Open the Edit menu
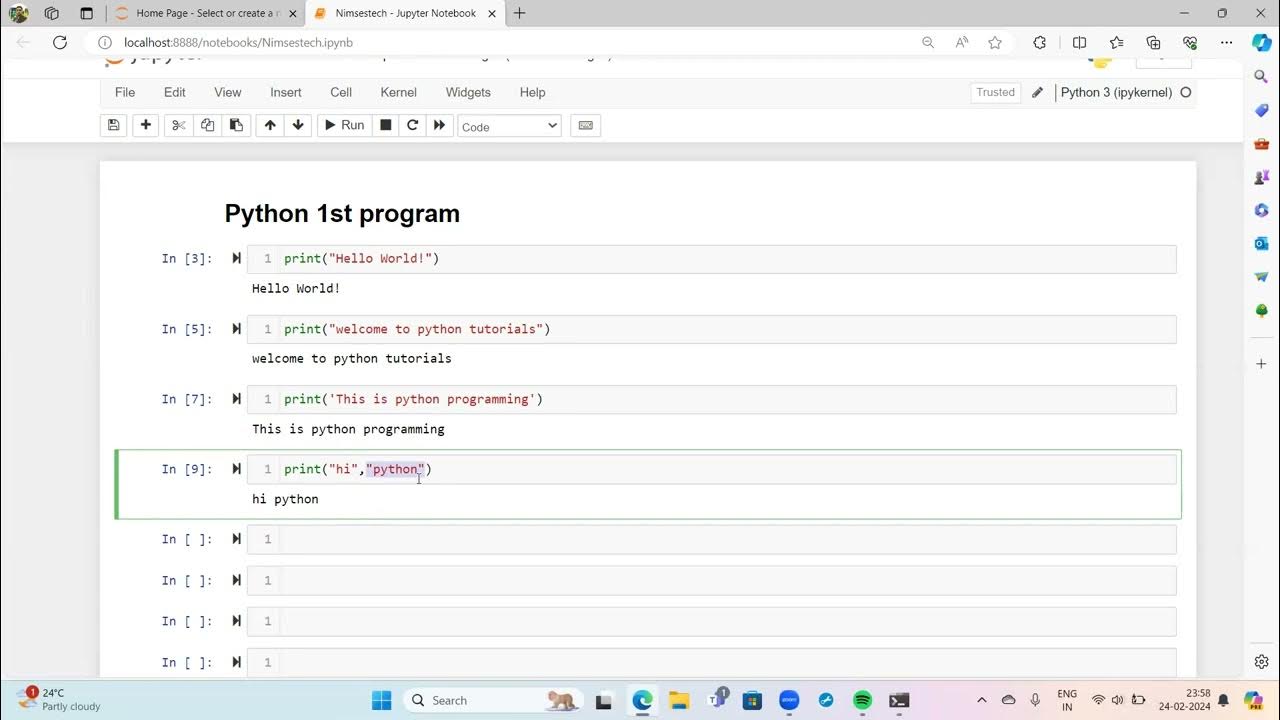 [175, 92]
